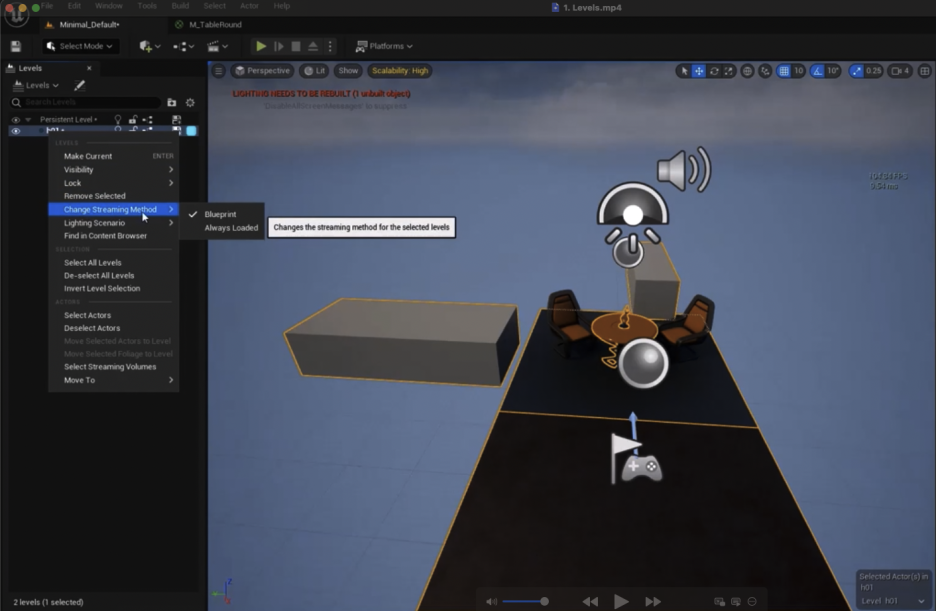Toggle lock icon on Persistent Level row
936x611 pixels.
tap(133, 119)
